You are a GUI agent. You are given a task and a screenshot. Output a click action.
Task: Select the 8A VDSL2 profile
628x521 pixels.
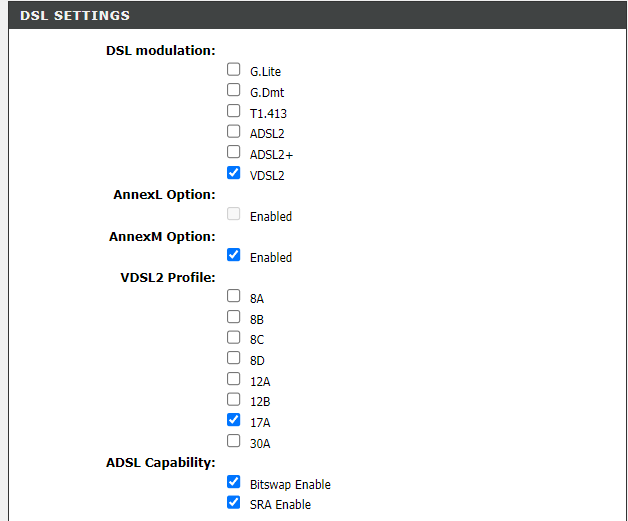pyautogui.click(x=234, y=296)
